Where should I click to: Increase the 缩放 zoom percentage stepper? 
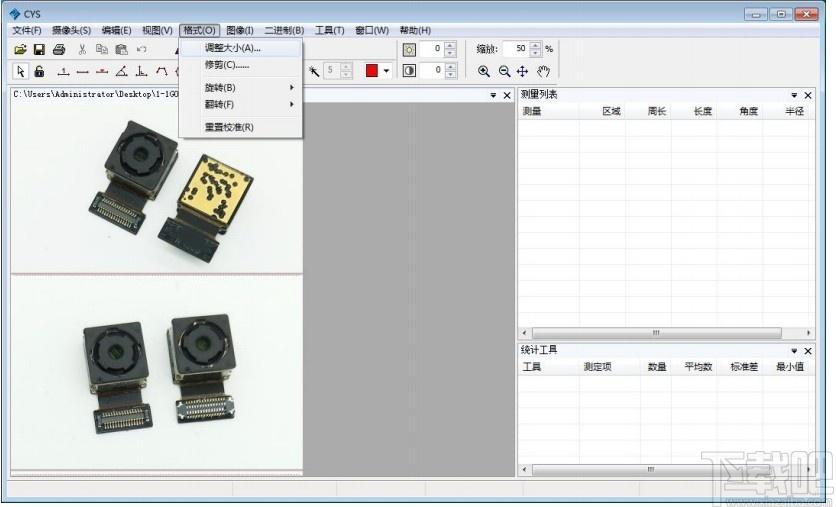535,45
